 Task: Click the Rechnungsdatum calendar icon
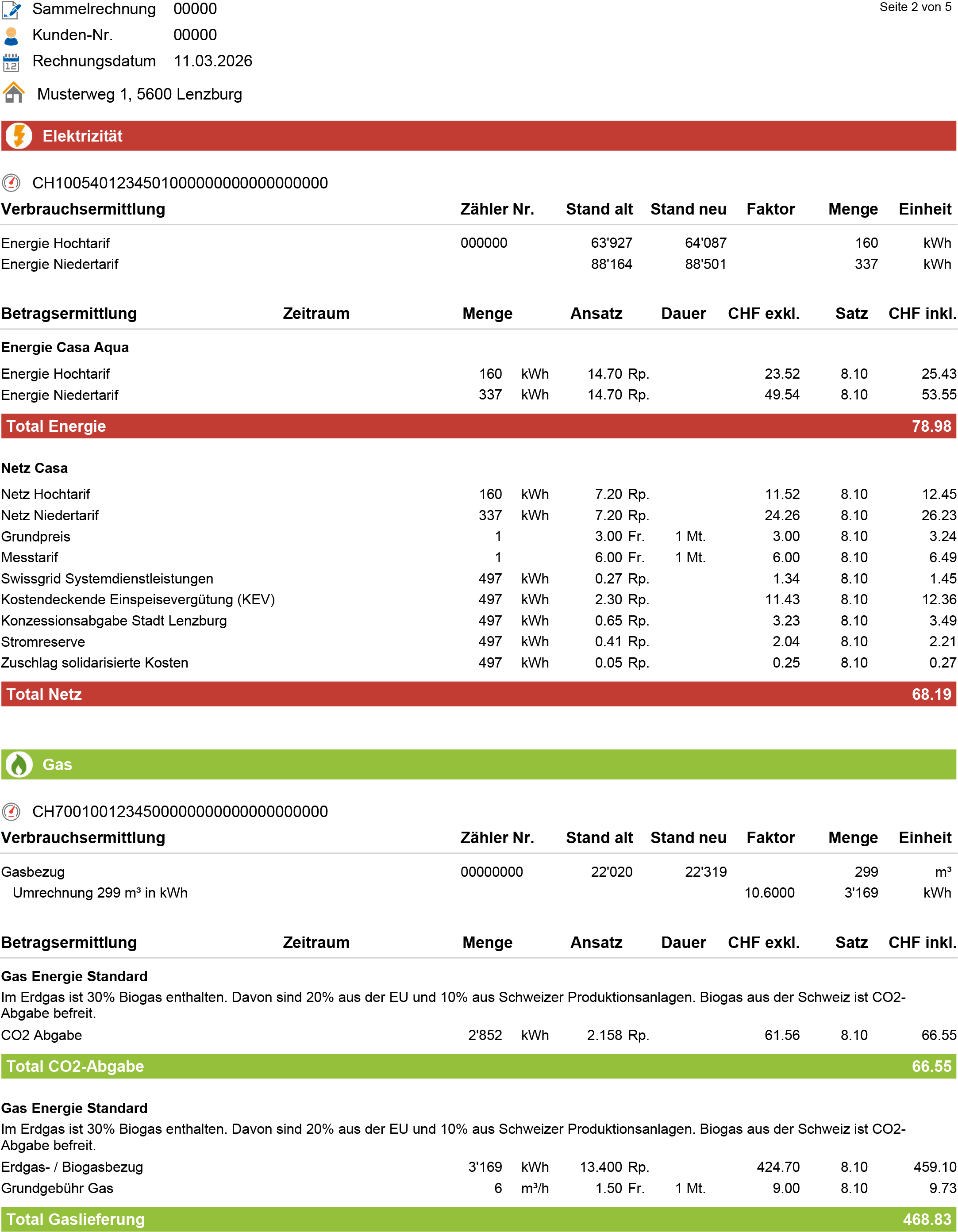12,62
